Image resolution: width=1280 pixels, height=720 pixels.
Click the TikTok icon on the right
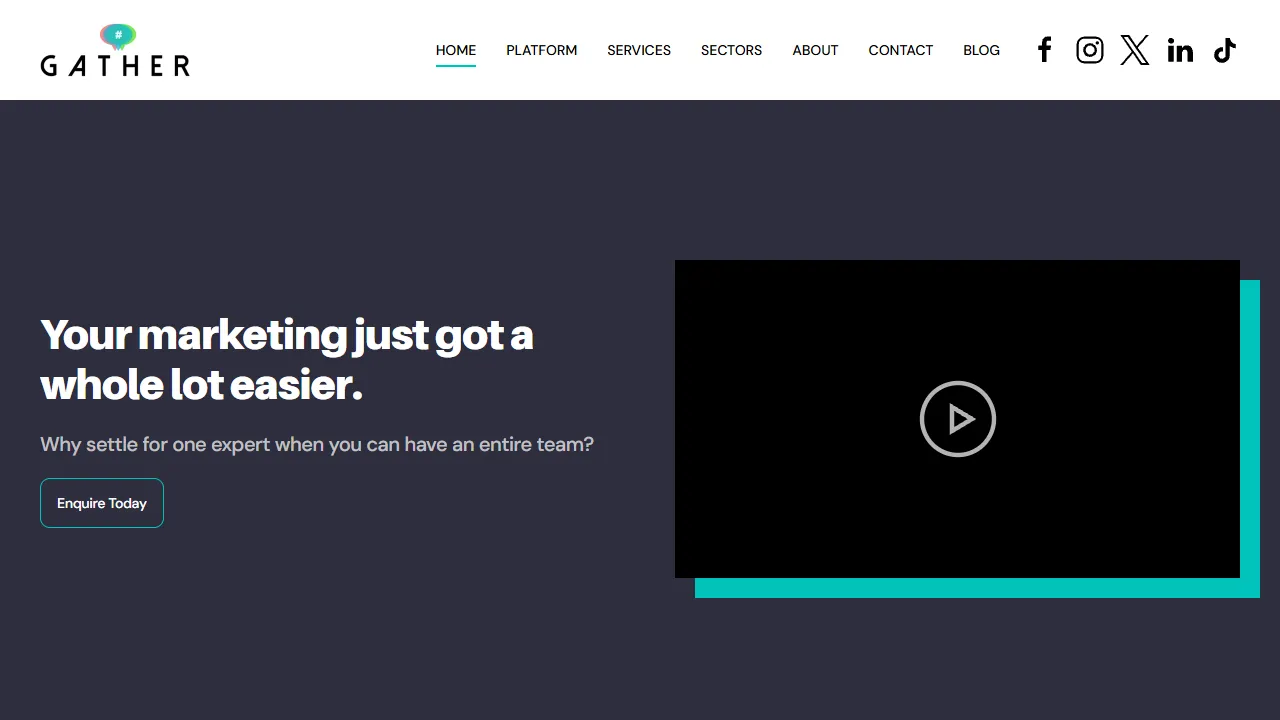click(1225, 50)
